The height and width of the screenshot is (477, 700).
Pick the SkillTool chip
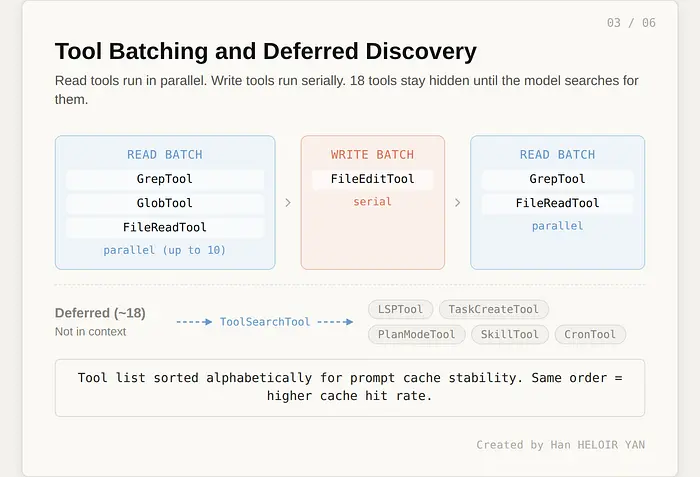click(x=509, y=335)
